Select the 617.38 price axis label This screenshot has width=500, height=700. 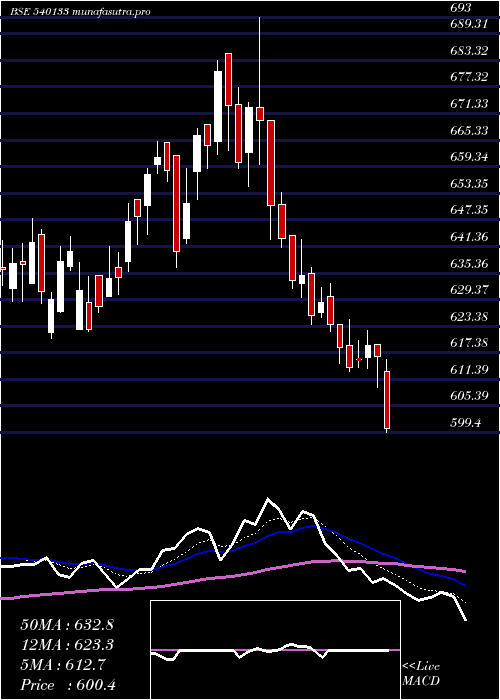469,343
